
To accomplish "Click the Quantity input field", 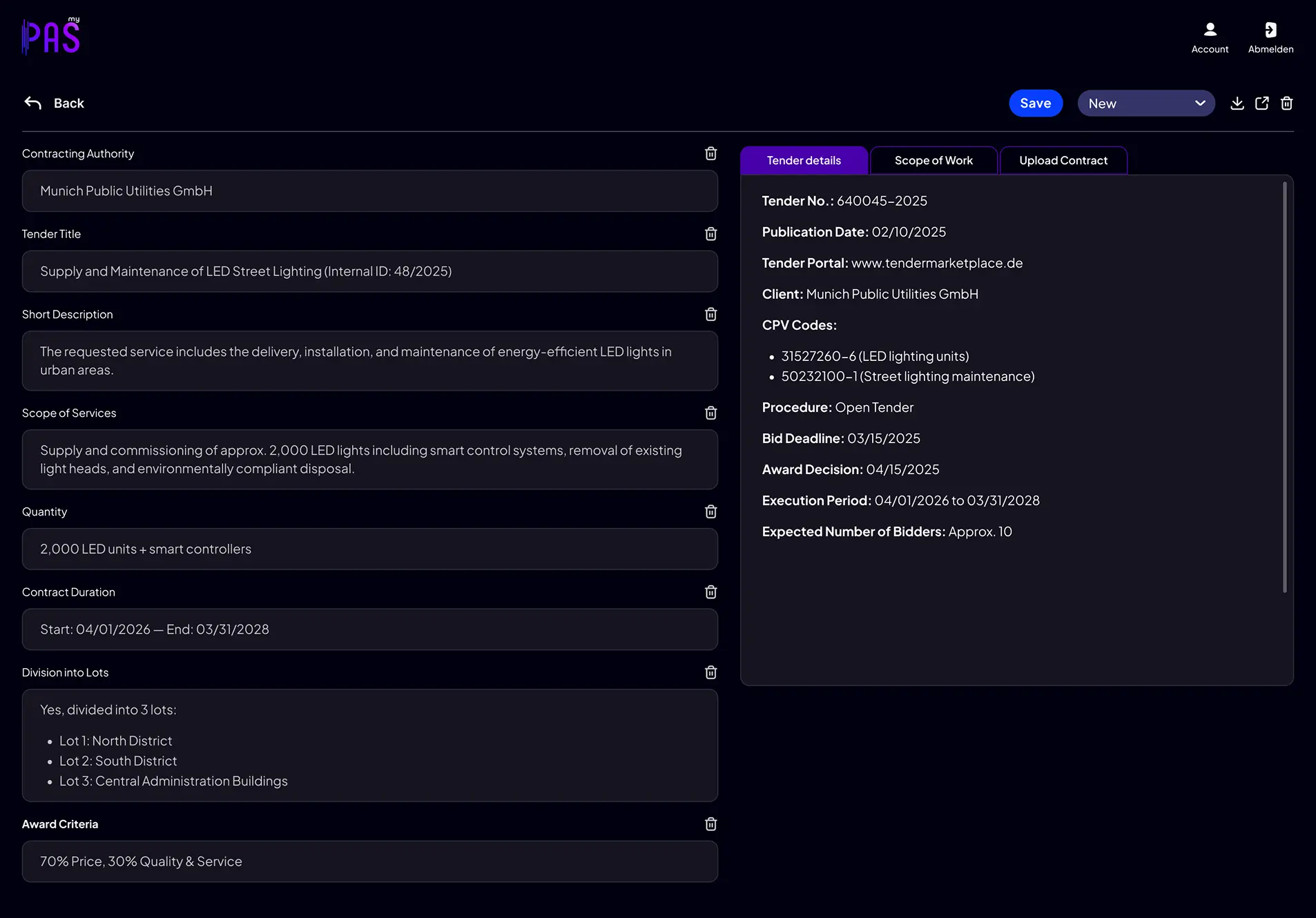I will pyautogui.click(x=370, y=549).
